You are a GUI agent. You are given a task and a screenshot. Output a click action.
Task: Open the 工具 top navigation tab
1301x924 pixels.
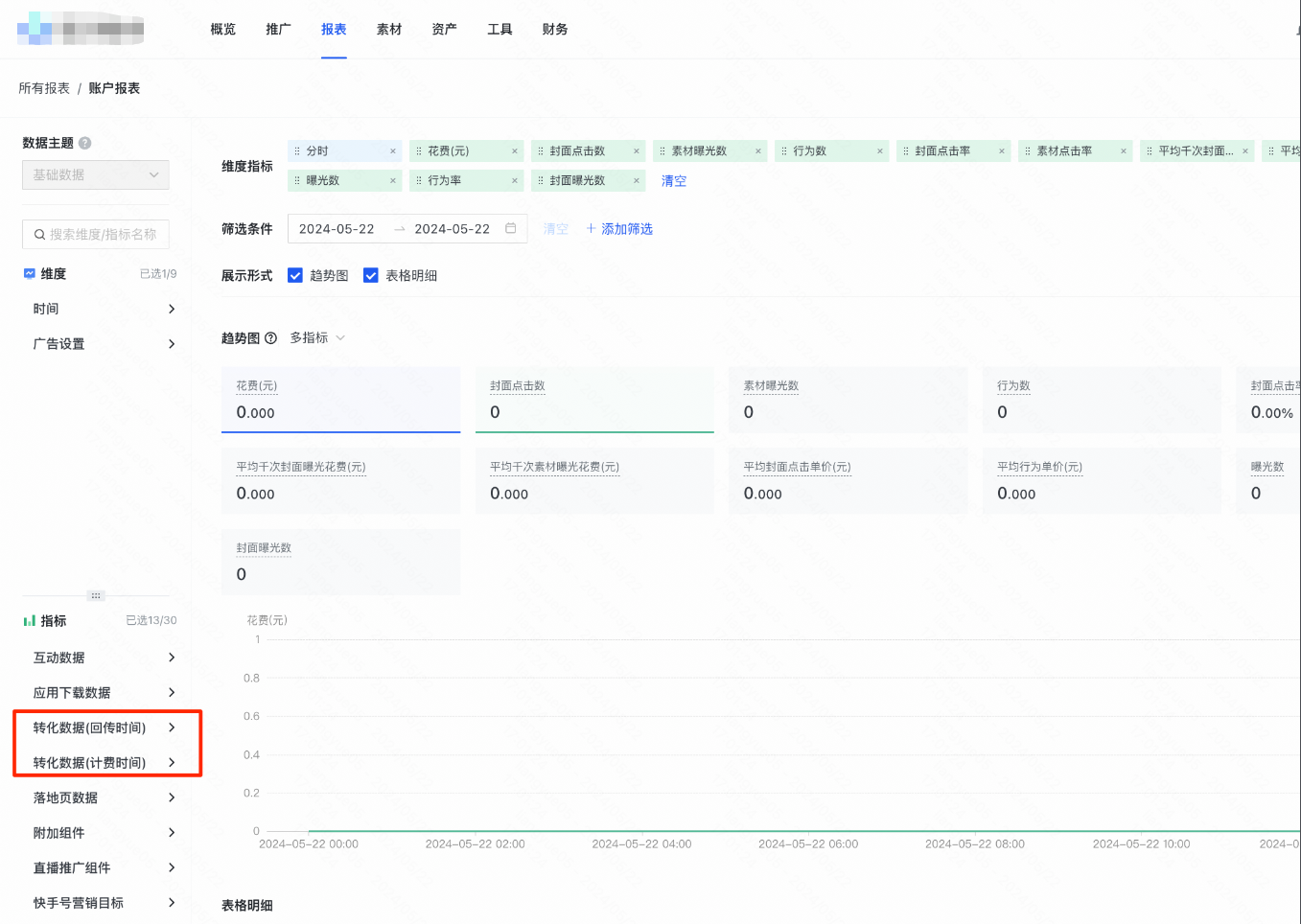499,30
